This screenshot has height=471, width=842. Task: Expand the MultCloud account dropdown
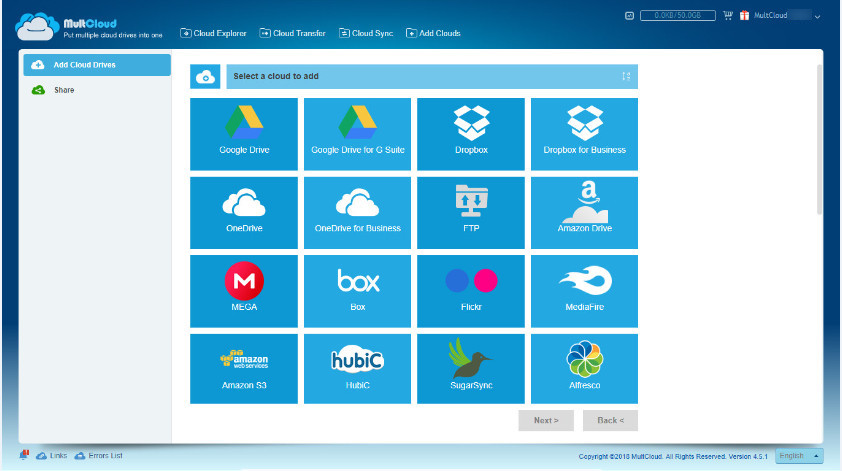[x=817, y=17]
